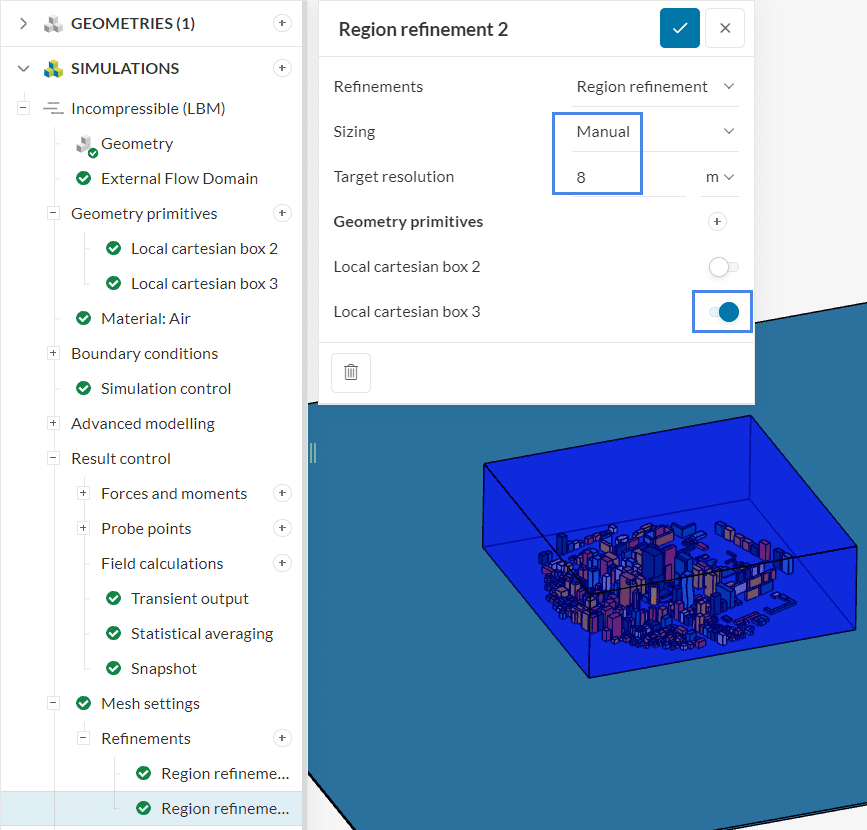Open Field calculations plus icon to add calculation
The image size is (867, 830).
click(x=282, y=563)
